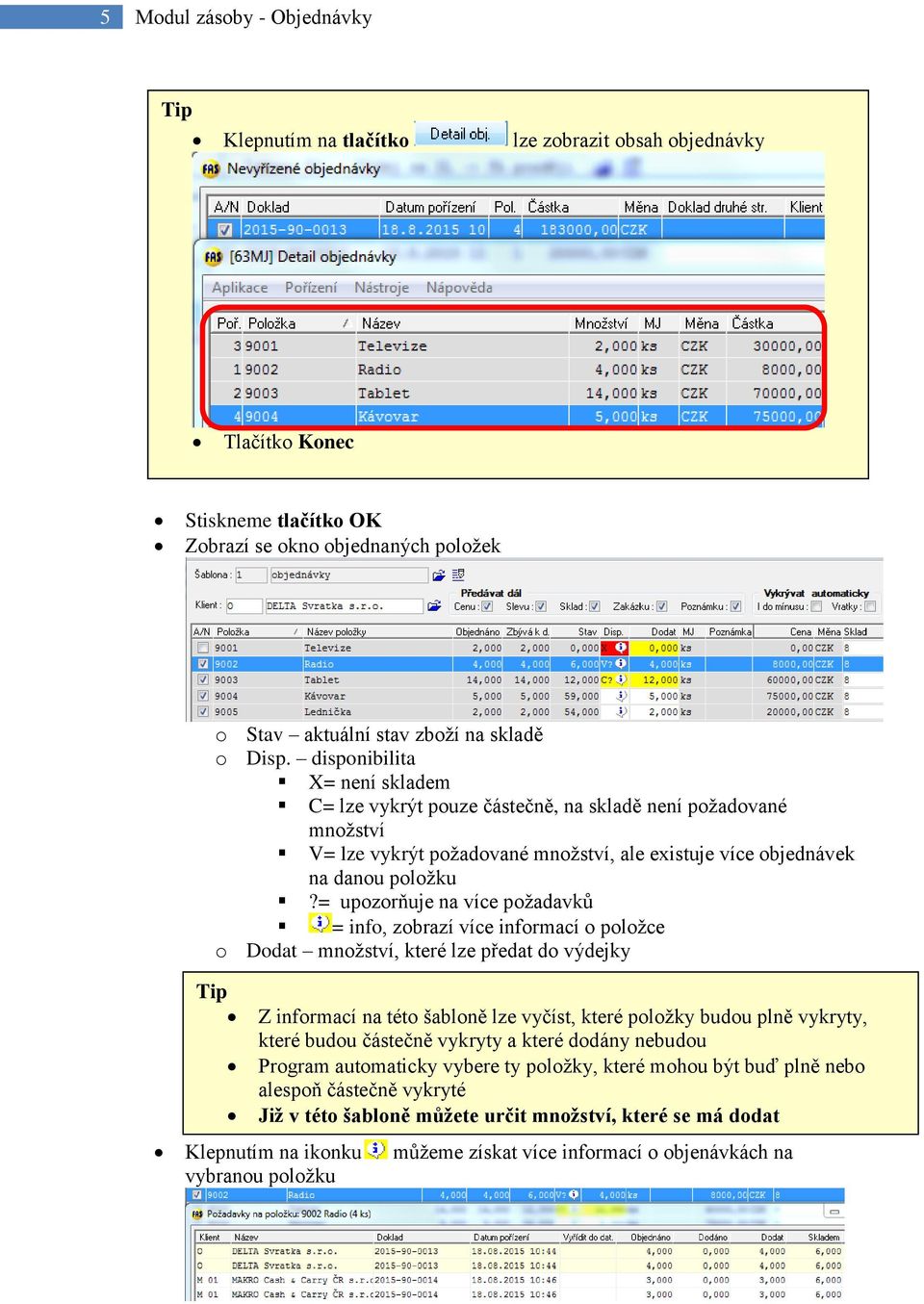Uncheck the 9004 Kávovar row checkbox
This screenshot has height=1304, width=924.
tap(203, 696)
